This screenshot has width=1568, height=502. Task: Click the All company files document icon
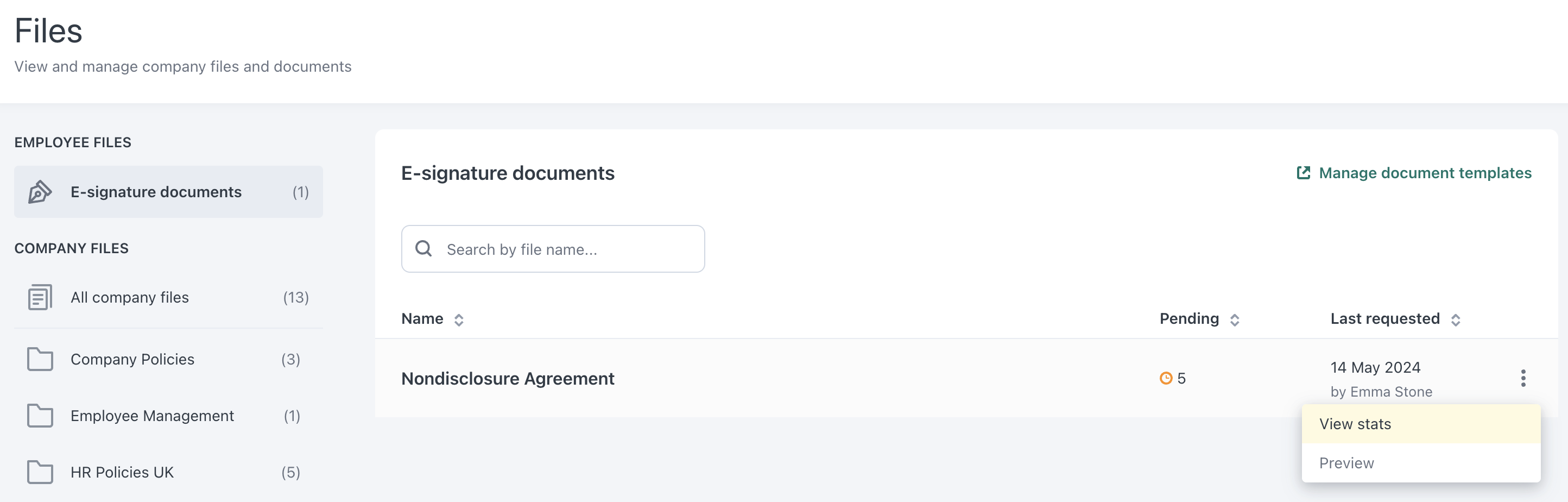pos(39,297)
